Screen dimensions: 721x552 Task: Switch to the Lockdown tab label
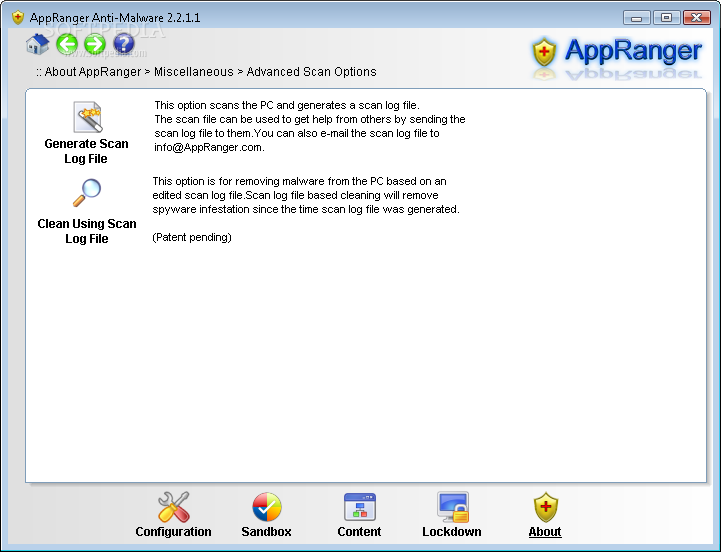pyautogui.click(x=452, y=532)
